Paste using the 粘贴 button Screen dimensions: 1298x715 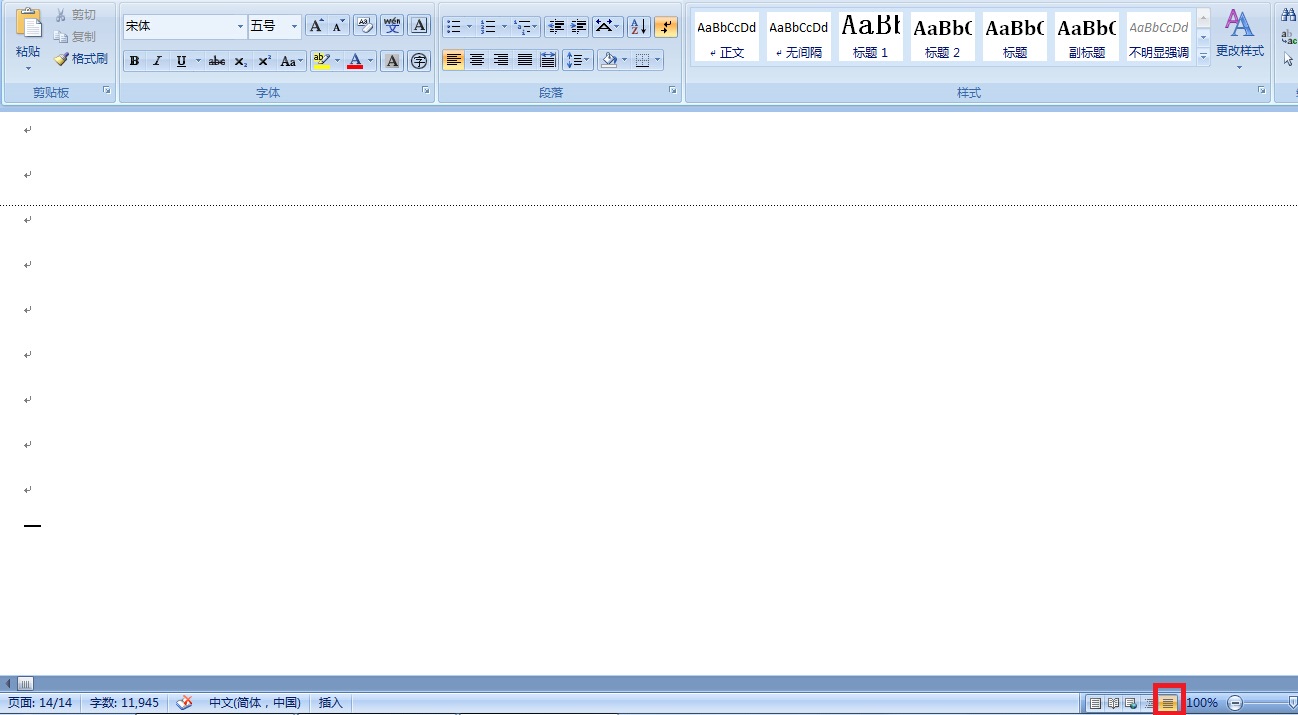tap(28, 38)
